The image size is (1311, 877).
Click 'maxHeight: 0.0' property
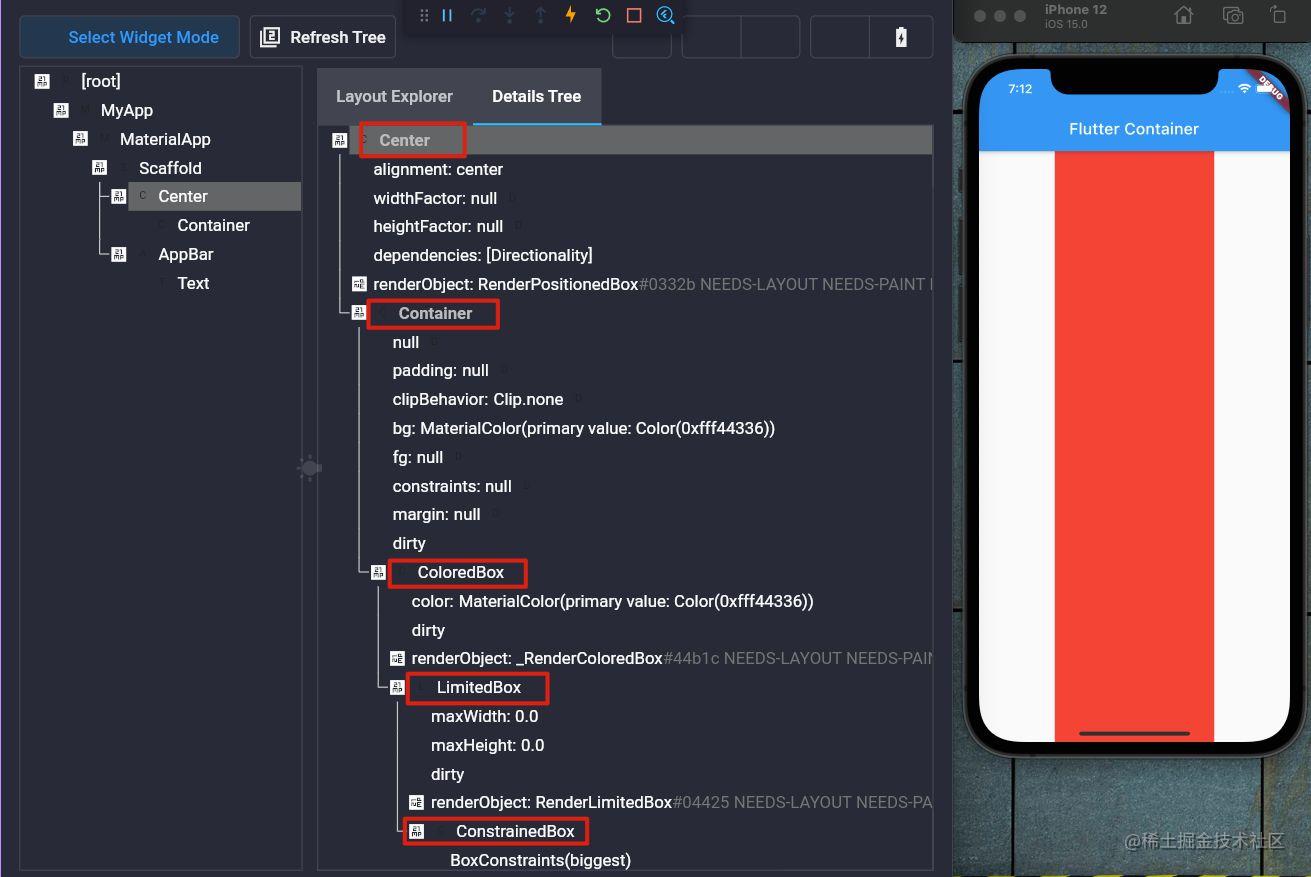[x=487, y=745]
